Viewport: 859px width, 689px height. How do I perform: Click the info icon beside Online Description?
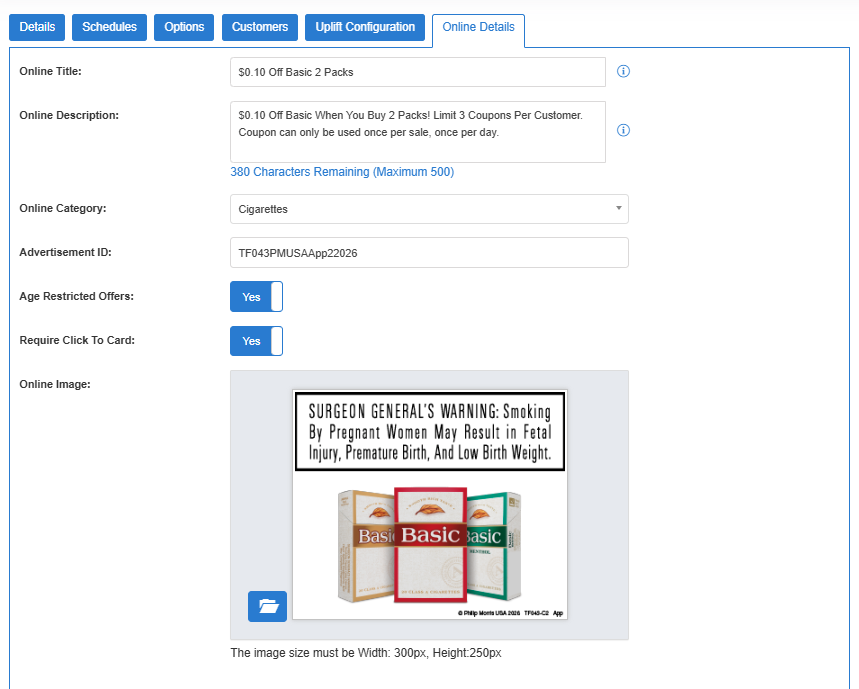(623, 131)
